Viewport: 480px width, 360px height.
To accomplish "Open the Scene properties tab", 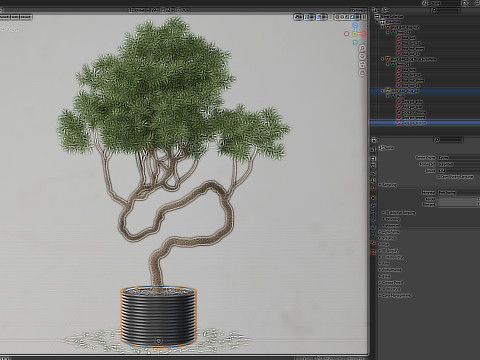I will [x=373, y=180].
